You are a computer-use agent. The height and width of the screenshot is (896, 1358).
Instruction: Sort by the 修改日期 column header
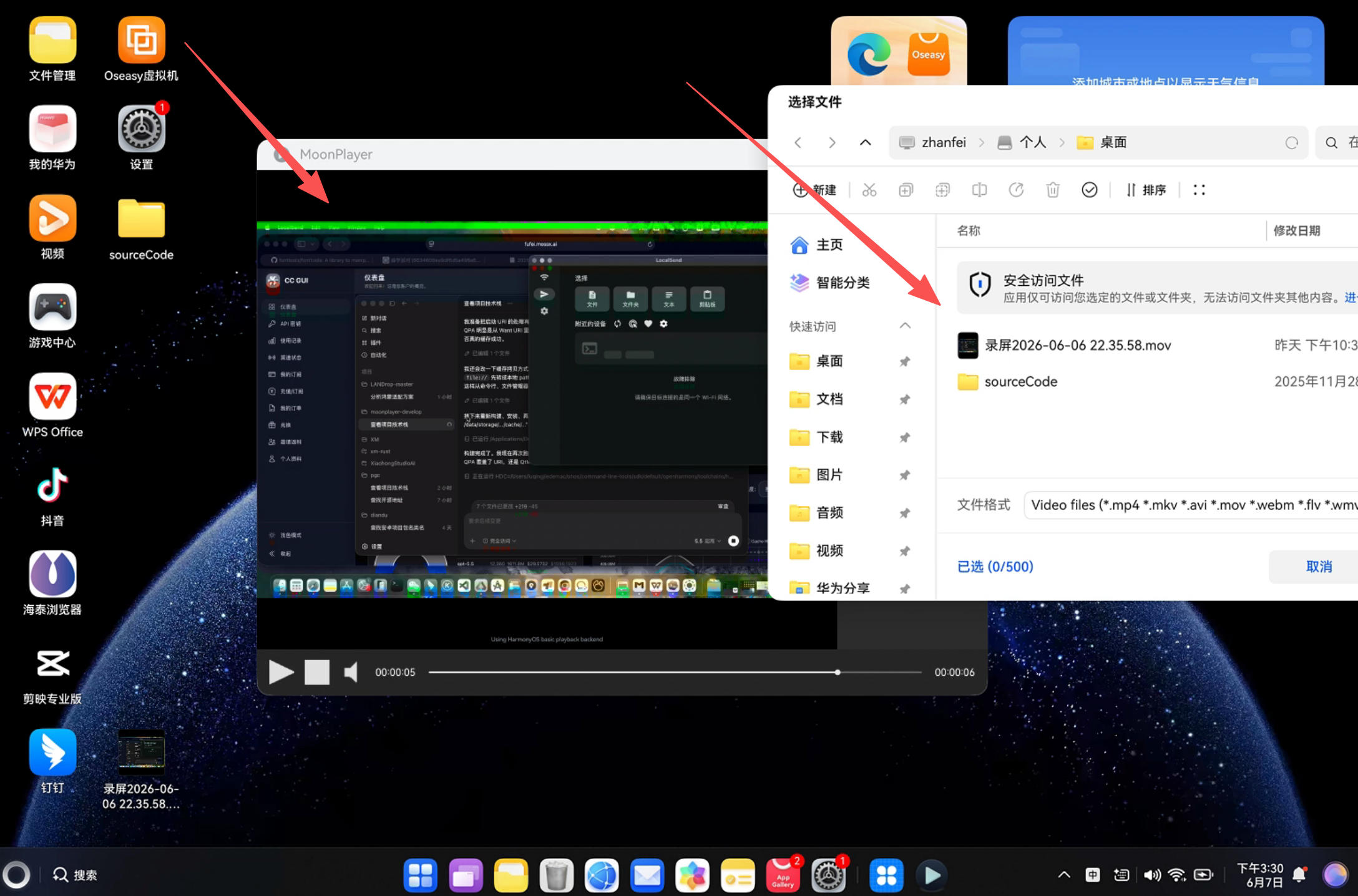(1297, 231)
